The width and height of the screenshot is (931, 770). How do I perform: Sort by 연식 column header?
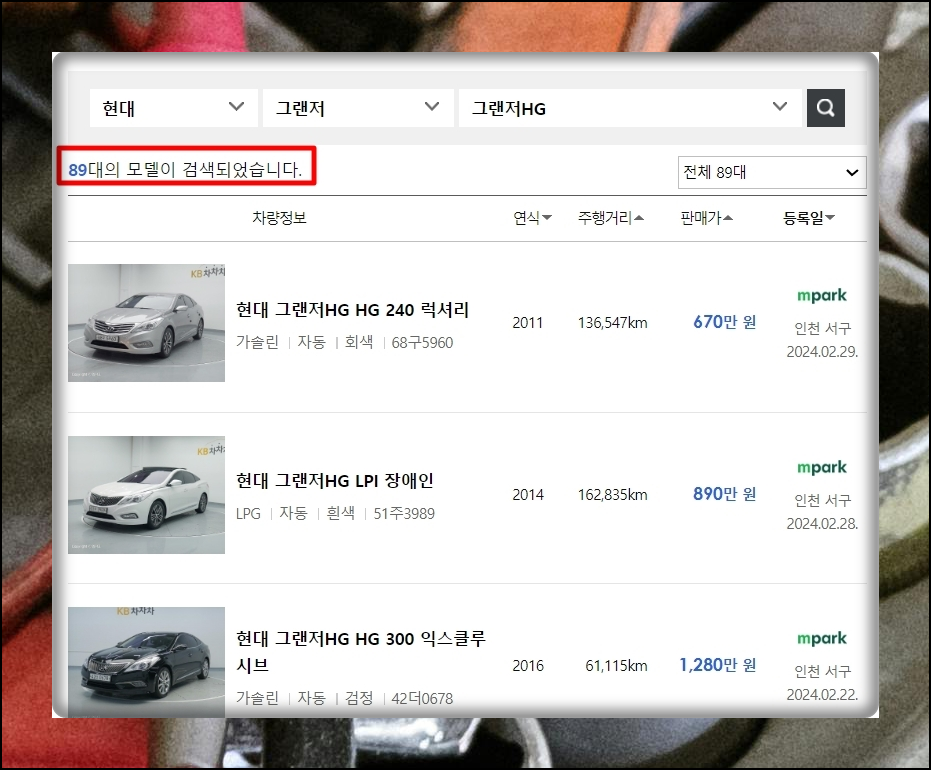533,218
